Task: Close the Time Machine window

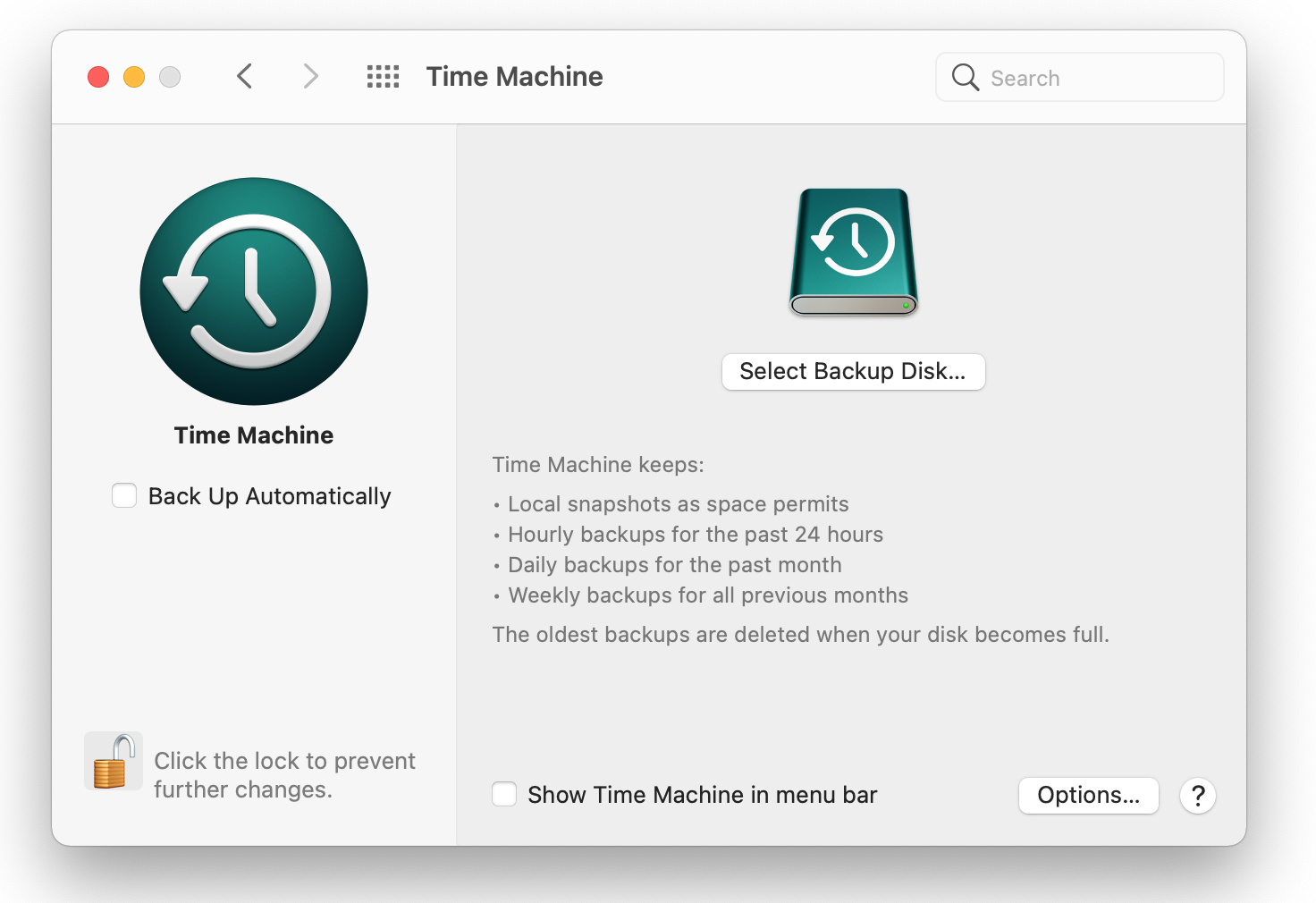Action: (98, 77)
